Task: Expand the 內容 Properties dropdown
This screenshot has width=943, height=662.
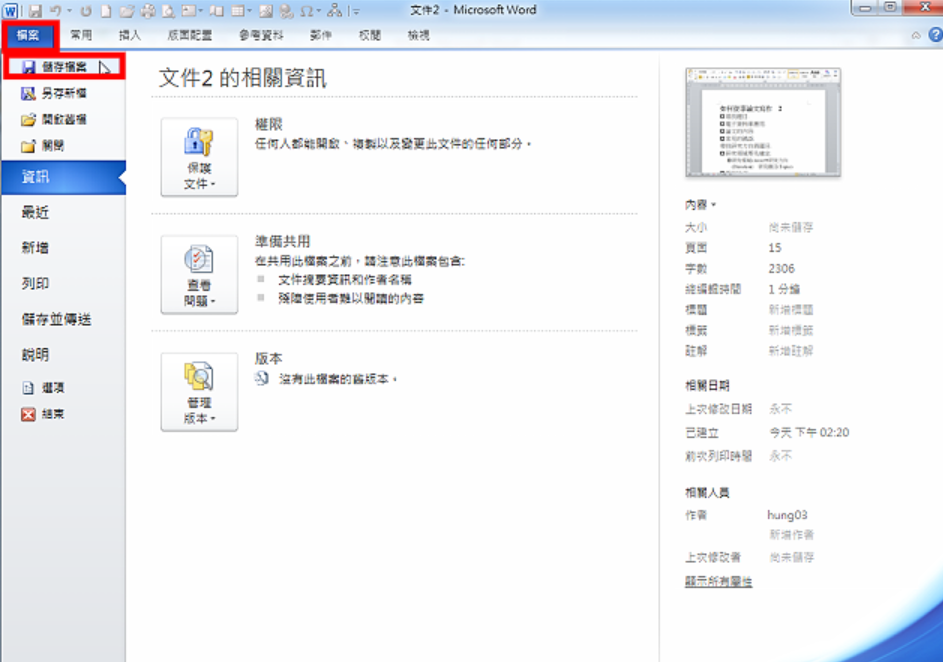Action: 701,205
